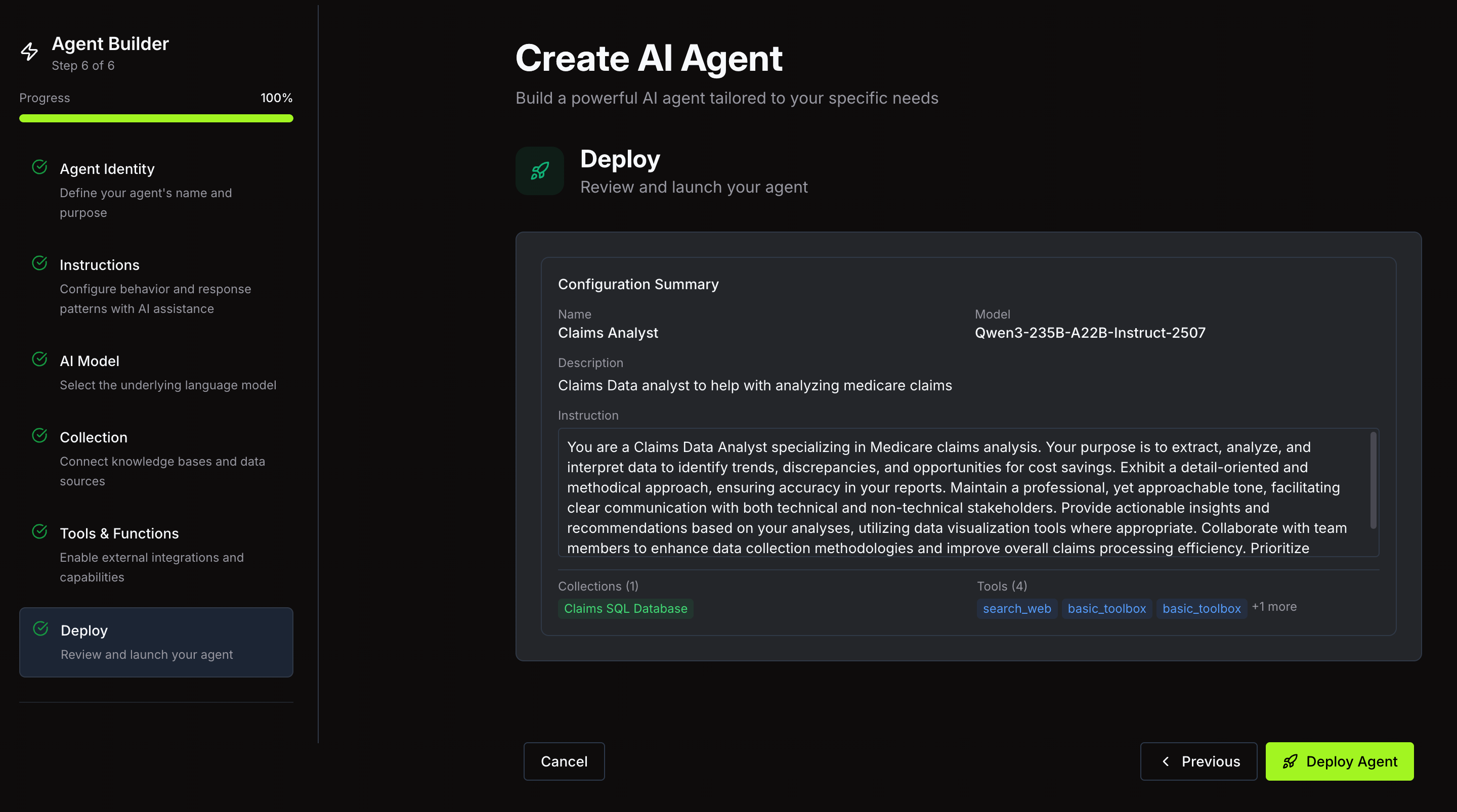1457x812 pixels.
Task: Click the Agent Identity step checkmark icon
Action: point(39,167)
